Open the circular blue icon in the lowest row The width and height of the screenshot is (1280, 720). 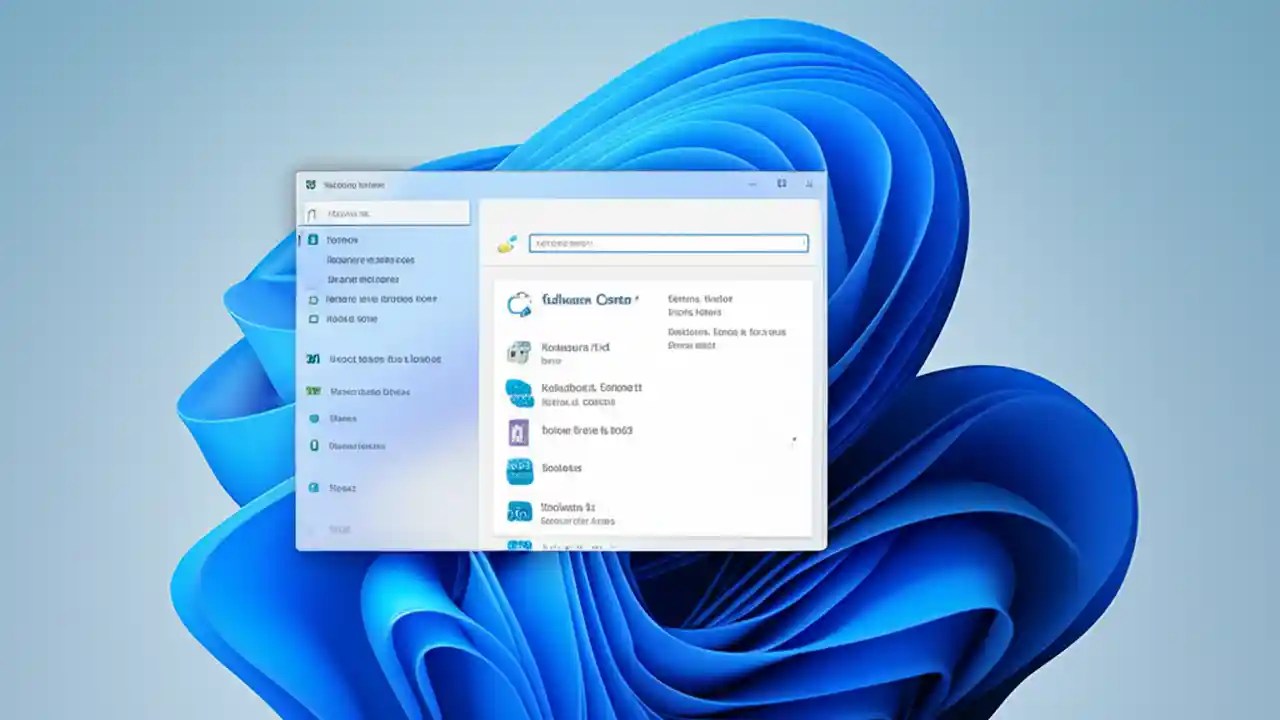tap(519, 510)
